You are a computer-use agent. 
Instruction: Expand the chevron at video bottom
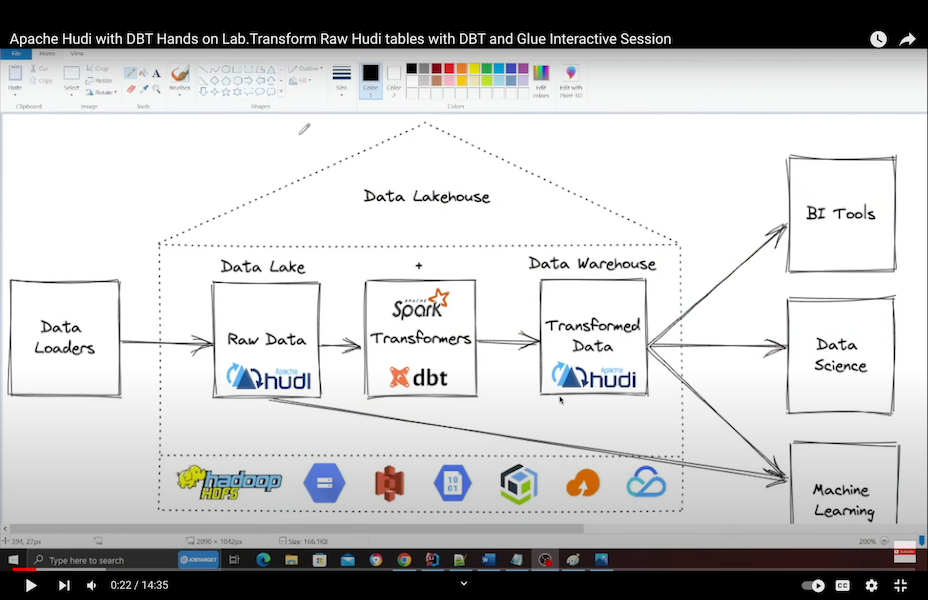tap(464, 583)
